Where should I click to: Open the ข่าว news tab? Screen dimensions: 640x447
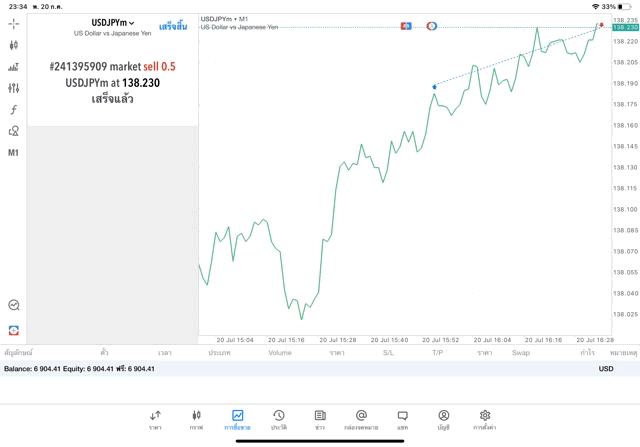[320, 420]
